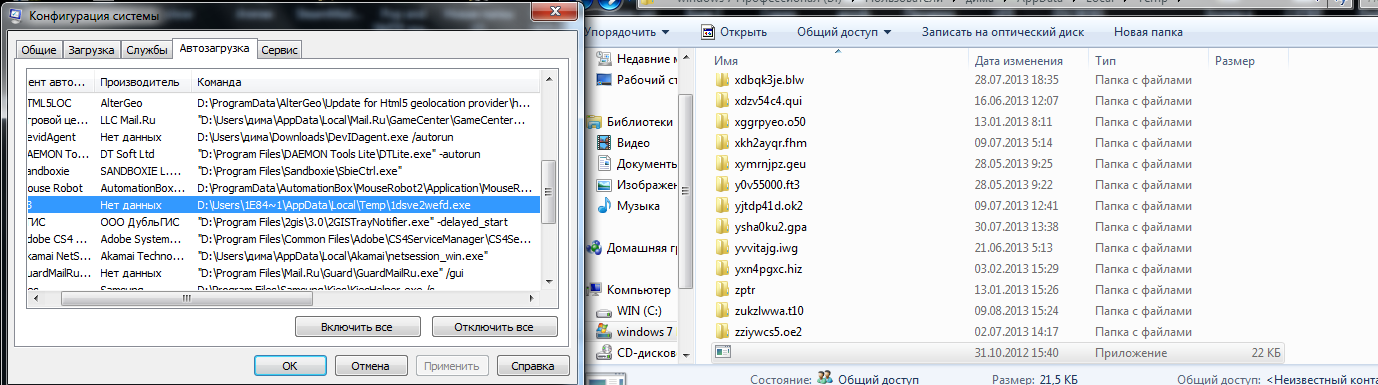1378x385 pixels.
Task: Click the Компьютер icon in navigation pane
Action: pos(594,289)
